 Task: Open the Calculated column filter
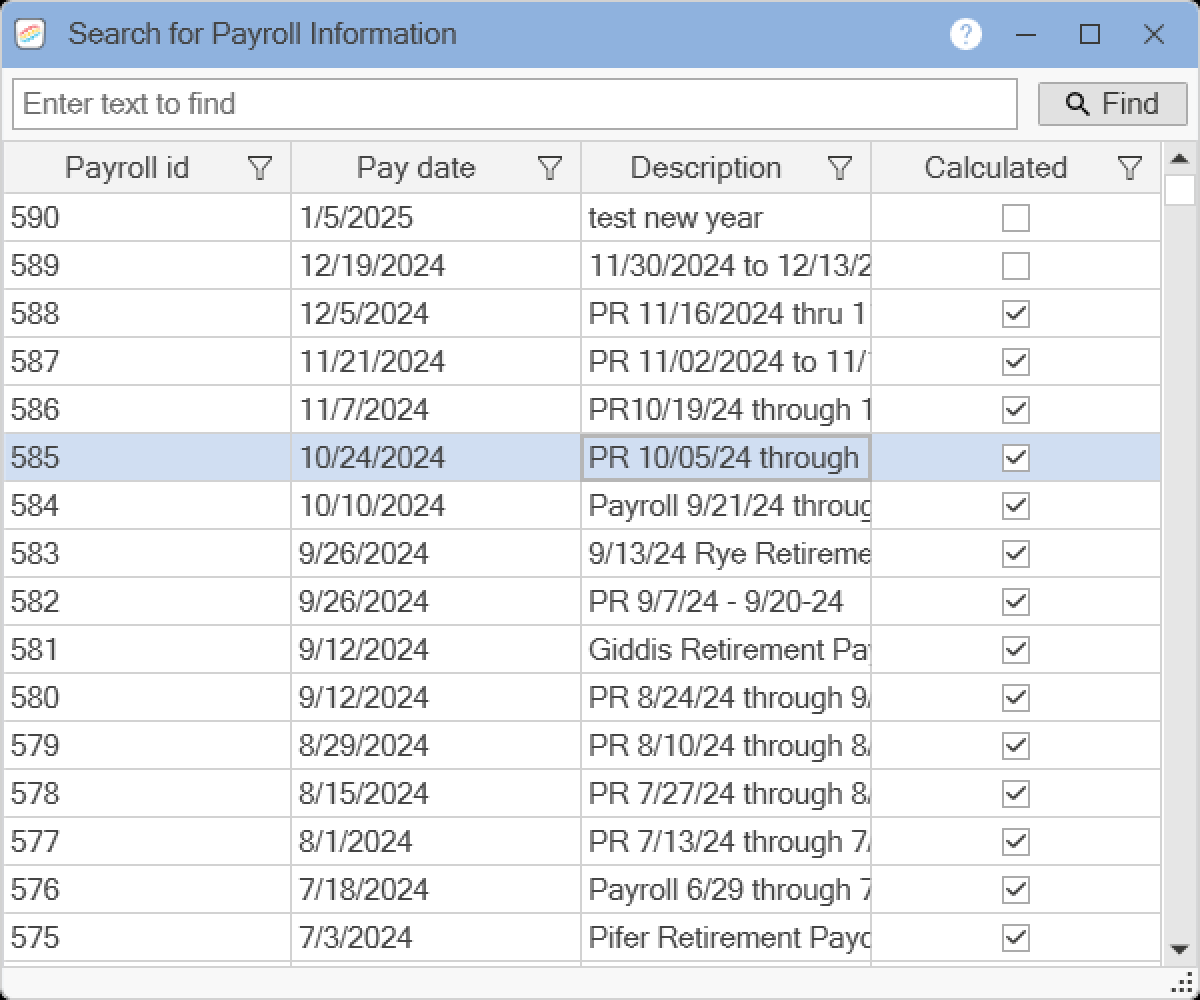pos(1130,168)
